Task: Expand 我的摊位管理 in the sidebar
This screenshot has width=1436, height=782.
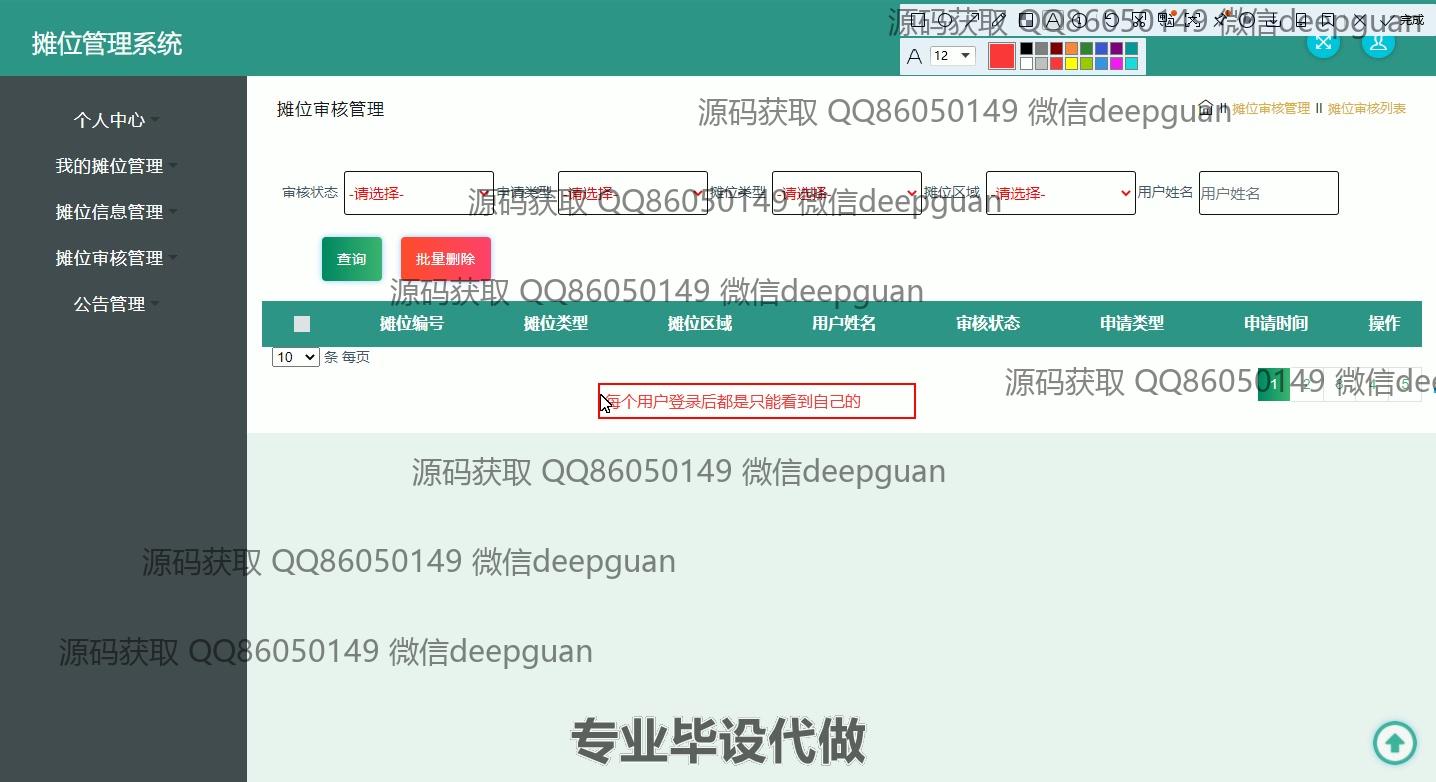Action: click(116, 166)
